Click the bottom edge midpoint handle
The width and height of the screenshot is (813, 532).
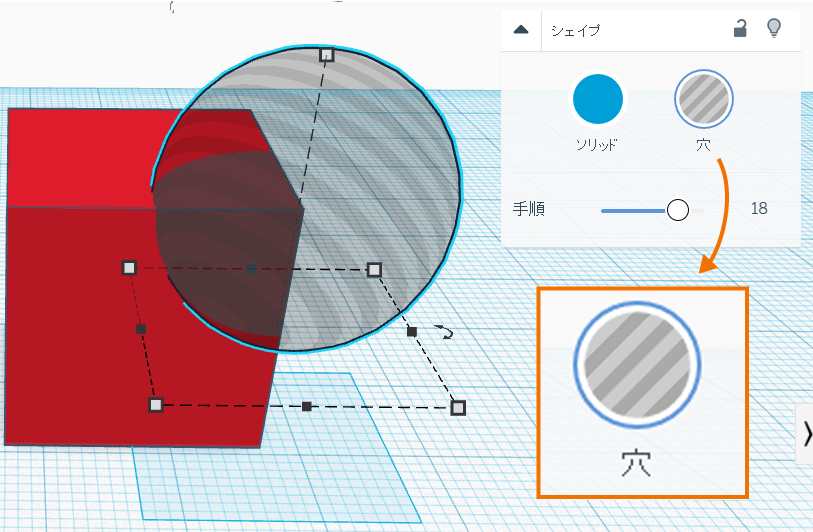pyautogui.click(x=307, y=406)
